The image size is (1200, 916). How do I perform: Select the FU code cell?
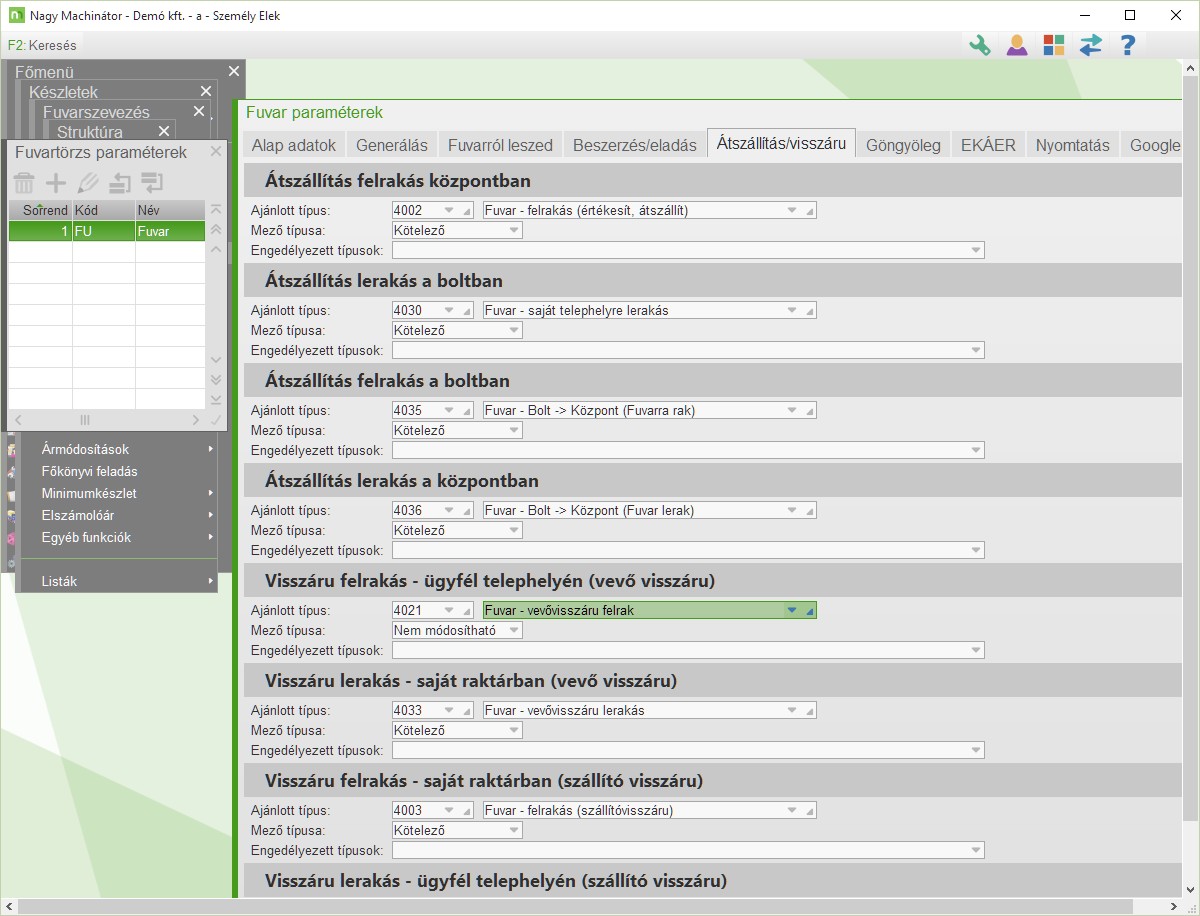104,231
